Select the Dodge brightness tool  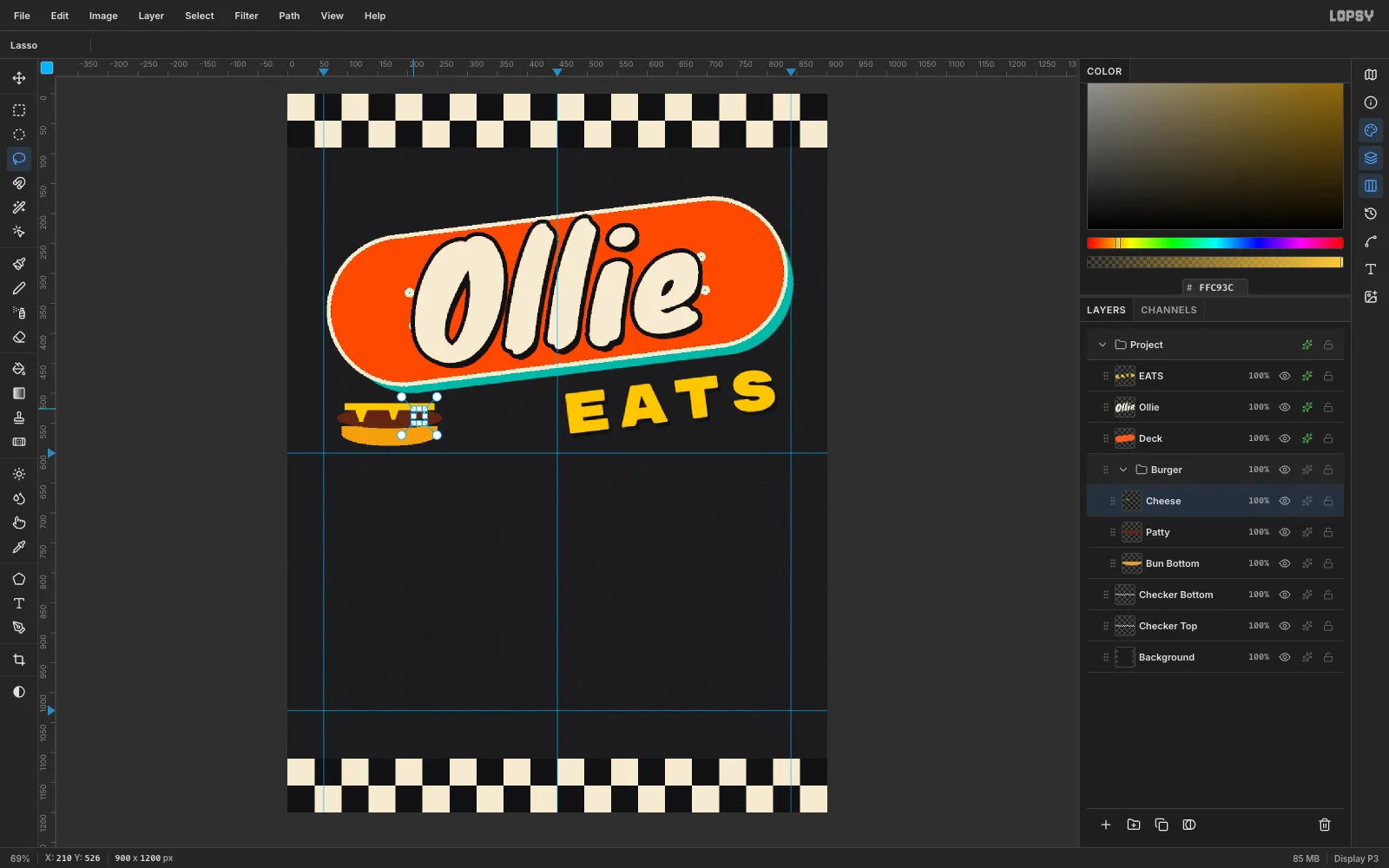19,474
